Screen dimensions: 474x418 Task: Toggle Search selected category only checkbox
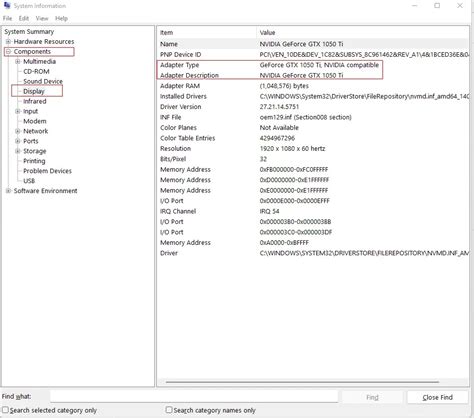tap(6, 410)
